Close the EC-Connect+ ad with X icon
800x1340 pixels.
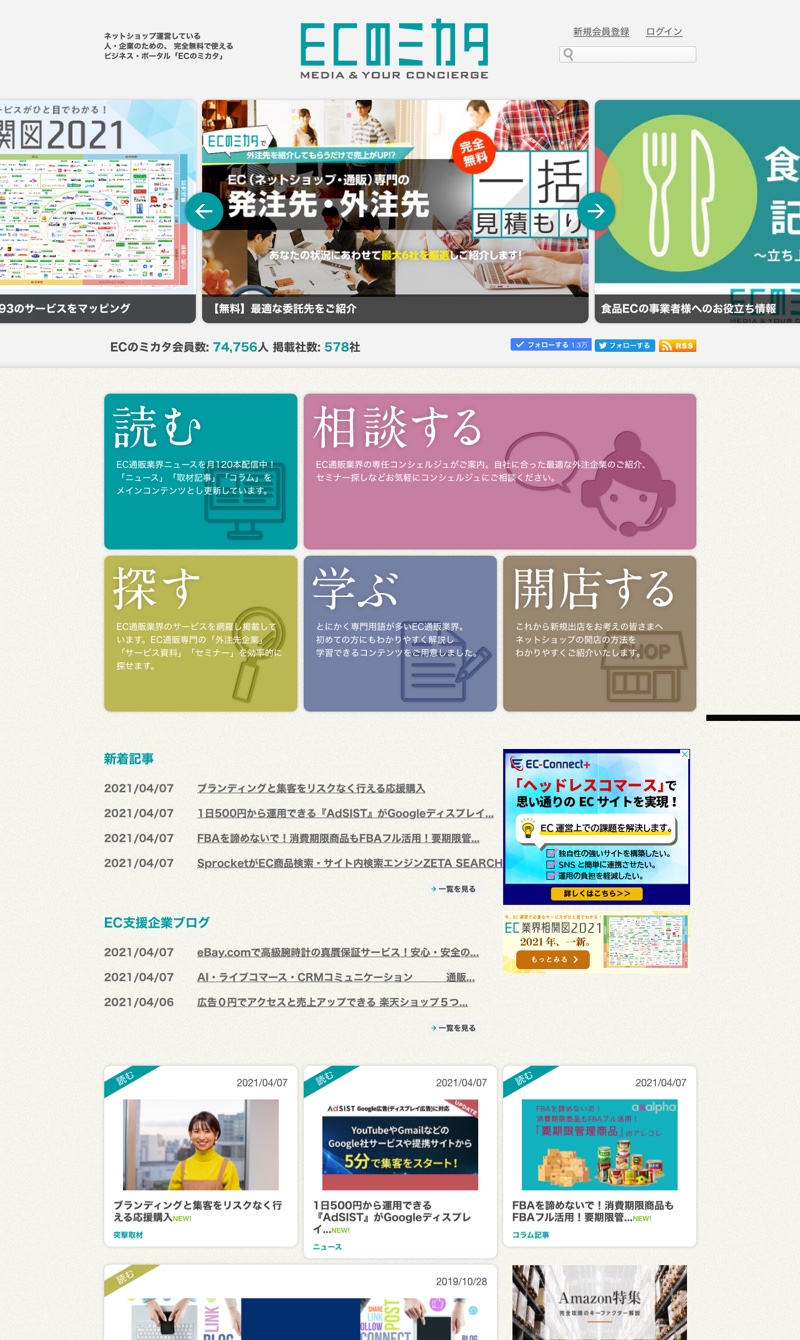click(685, 754)
